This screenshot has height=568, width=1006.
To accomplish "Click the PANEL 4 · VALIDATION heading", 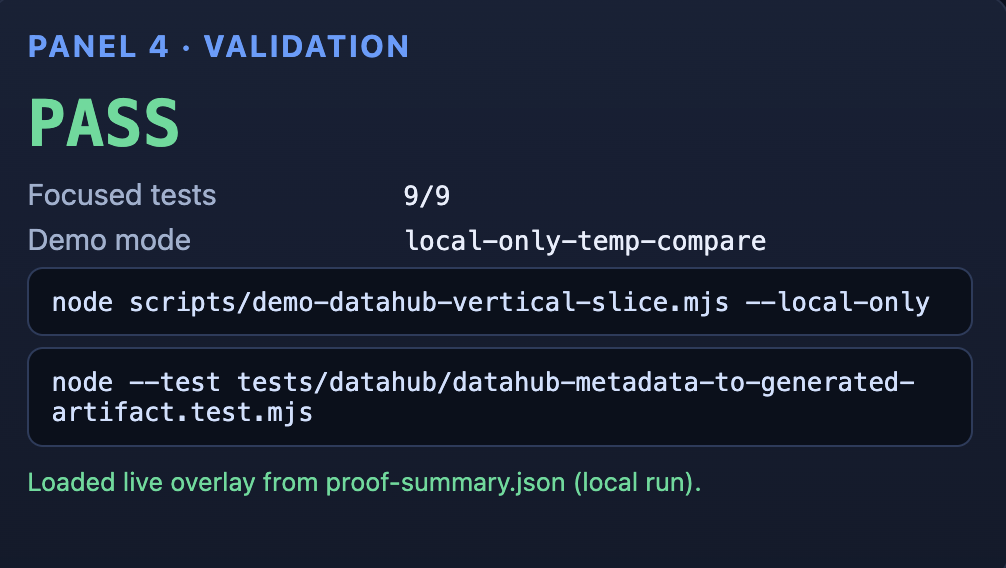I will pos(218,47).
